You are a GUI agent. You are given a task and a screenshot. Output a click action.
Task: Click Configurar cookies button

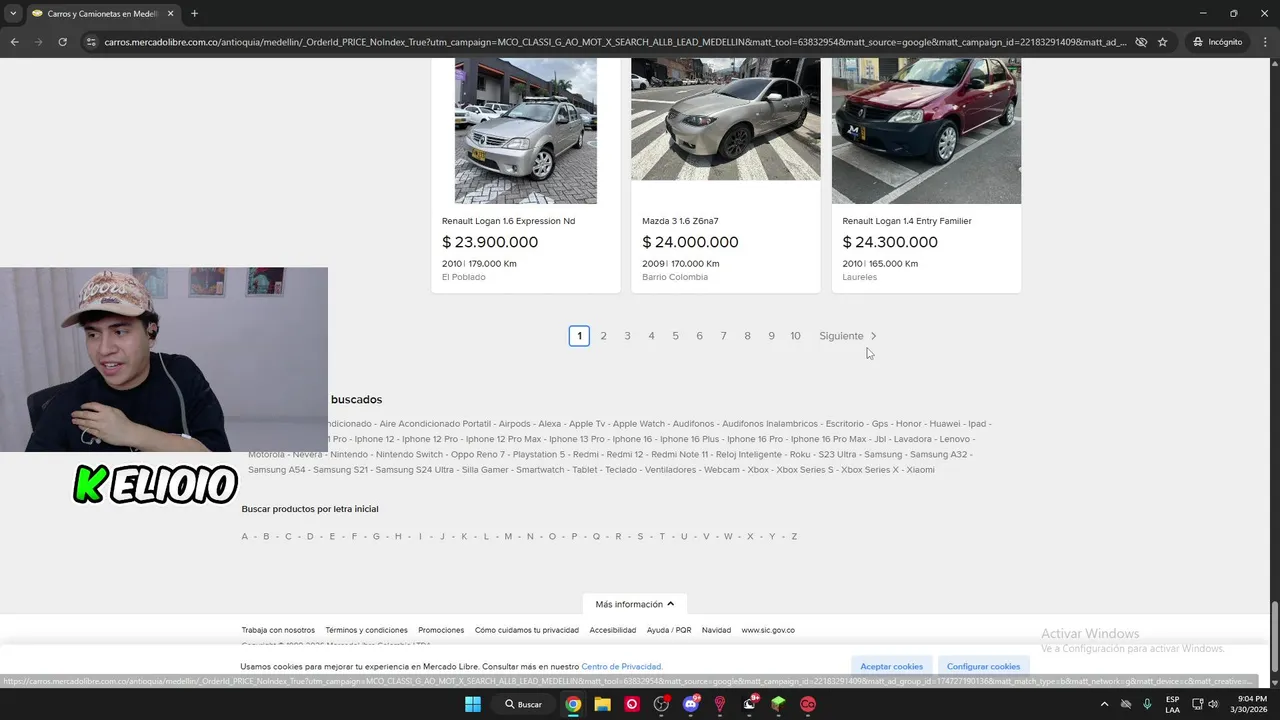[984, 666]
